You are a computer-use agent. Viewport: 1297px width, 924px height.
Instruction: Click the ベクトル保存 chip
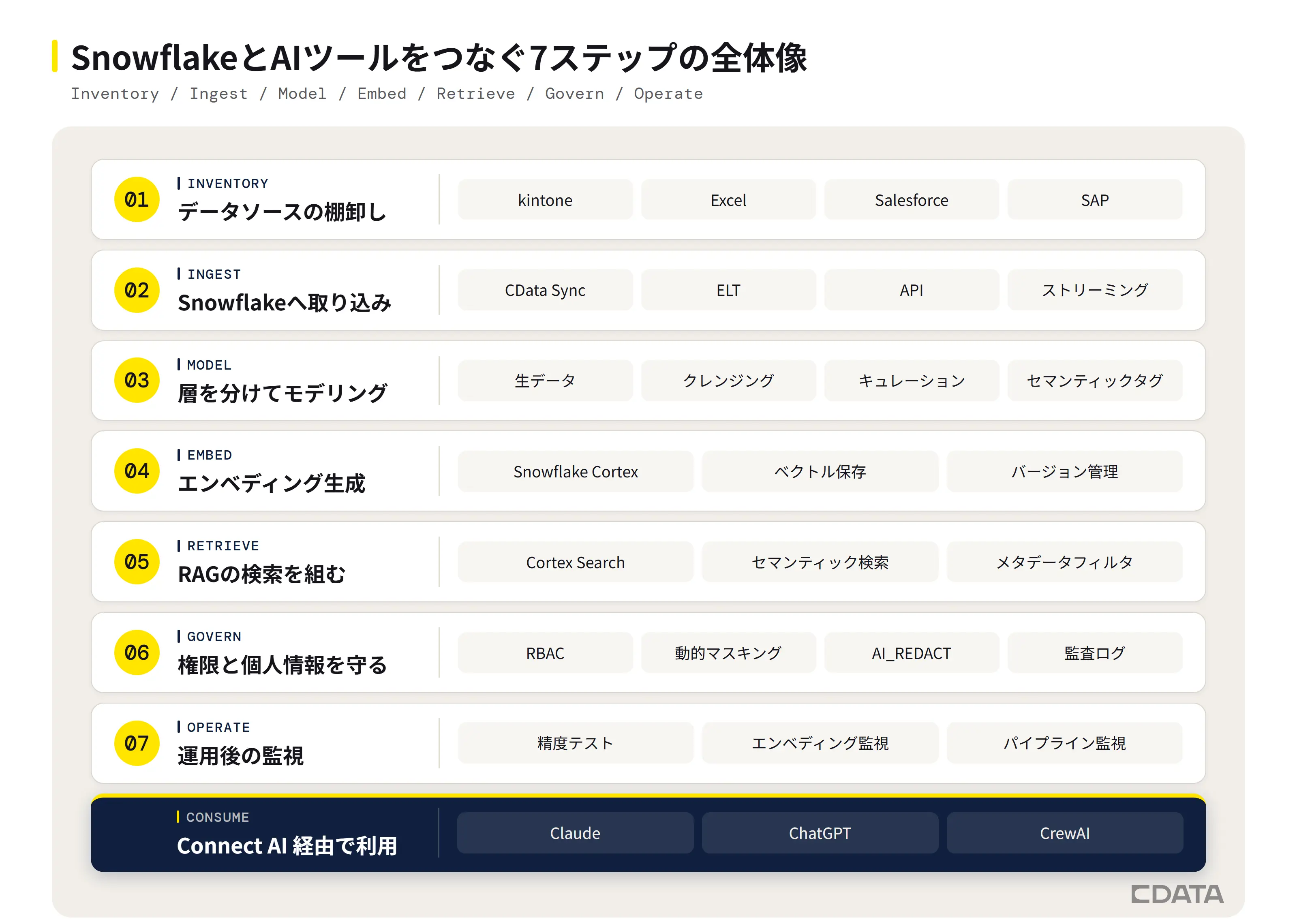[820, 471]
